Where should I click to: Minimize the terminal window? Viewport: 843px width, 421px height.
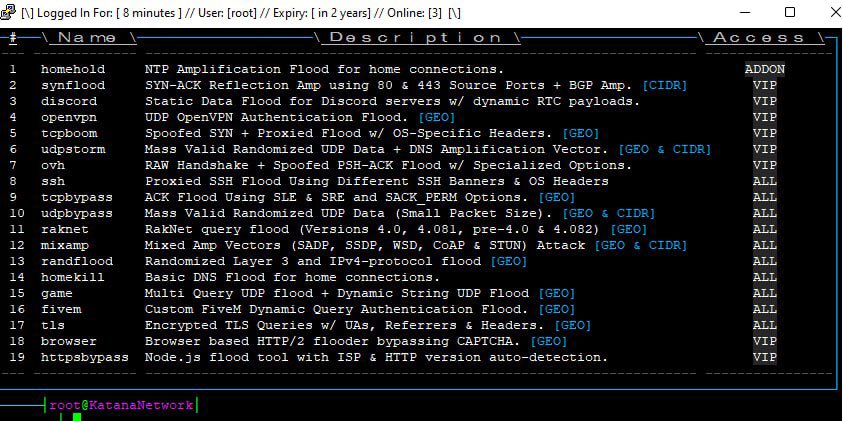click(x=746, y=12)
